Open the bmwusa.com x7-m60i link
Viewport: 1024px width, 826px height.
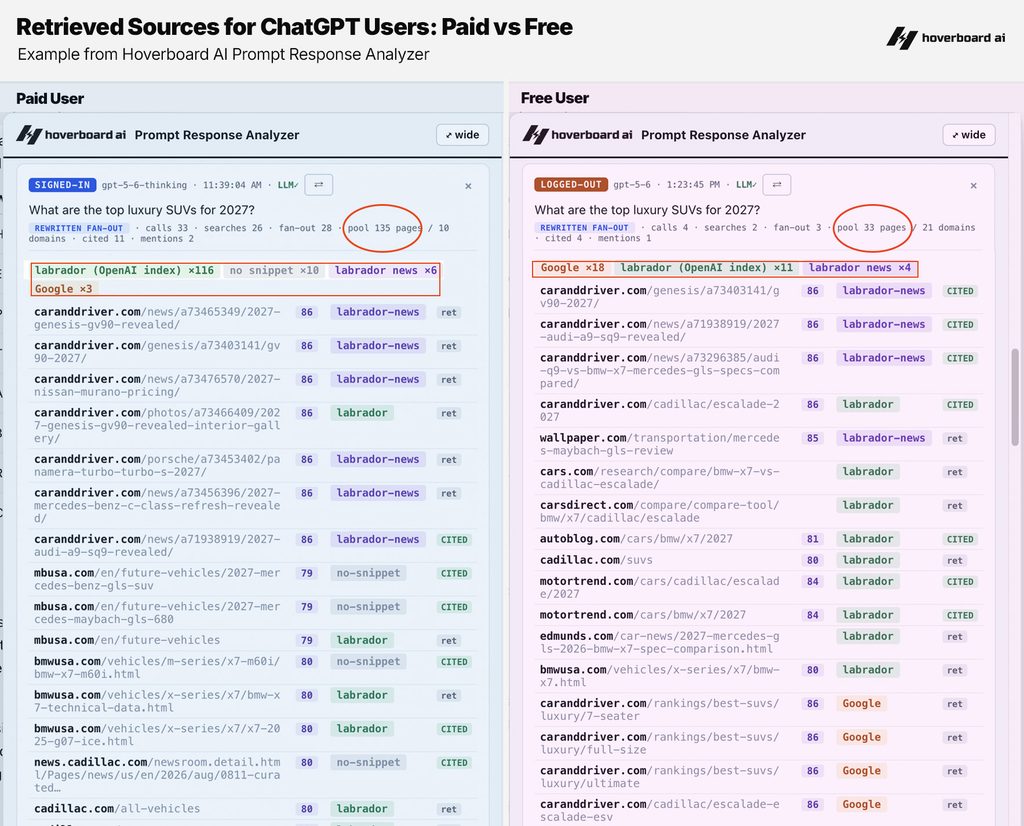[x=157, y=667]
